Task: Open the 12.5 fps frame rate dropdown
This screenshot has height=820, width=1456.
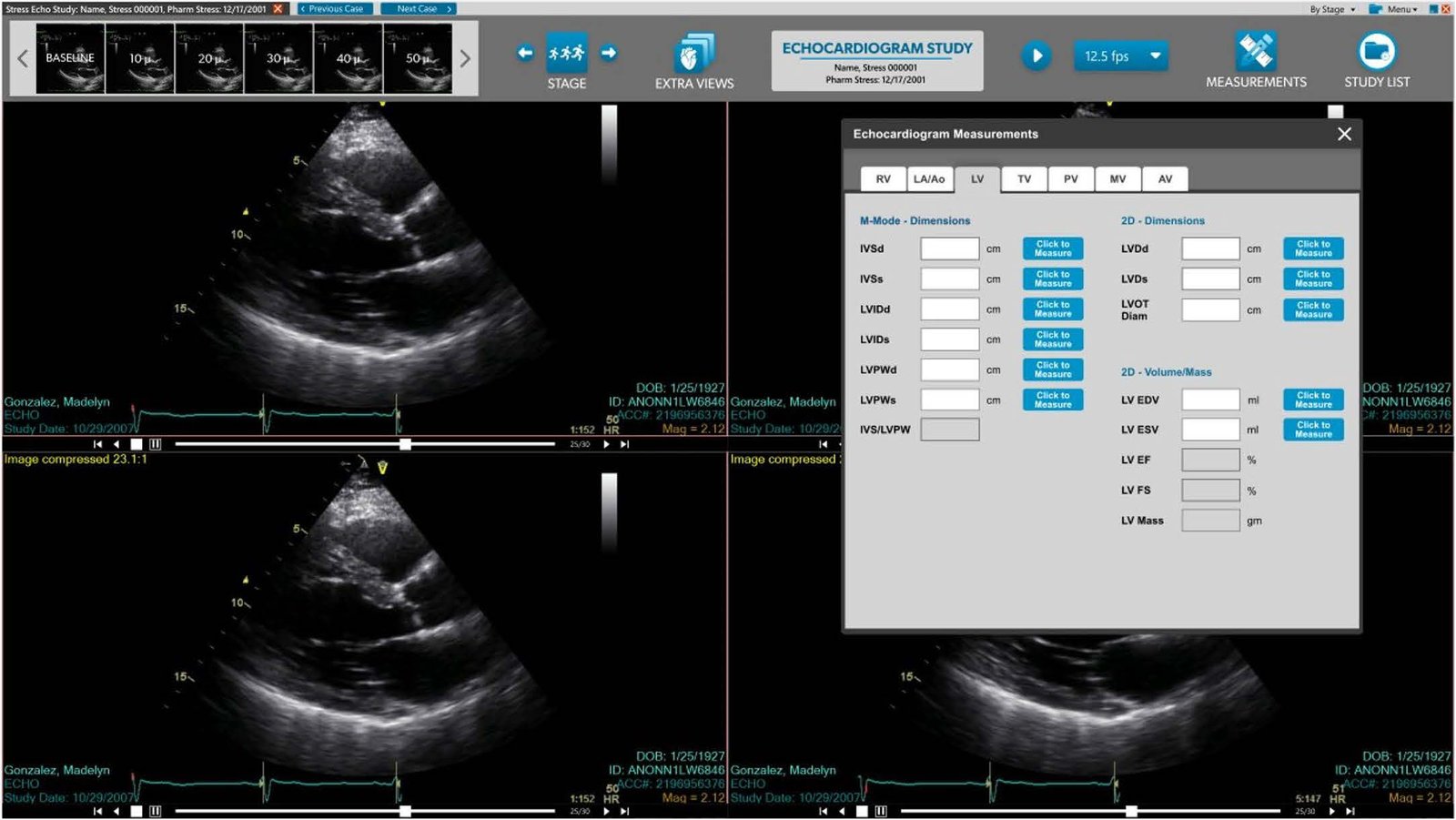Action: pyautogui.click(x=1120, y=56)
